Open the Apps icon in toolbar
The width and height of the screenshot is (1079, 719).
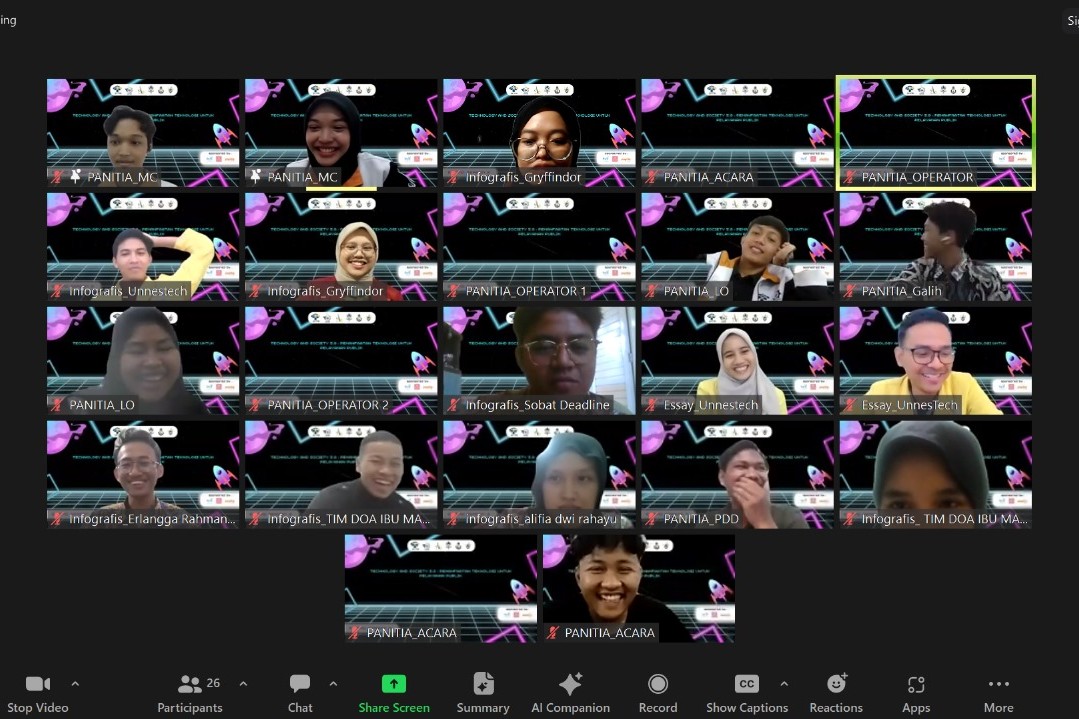point(916,684)
